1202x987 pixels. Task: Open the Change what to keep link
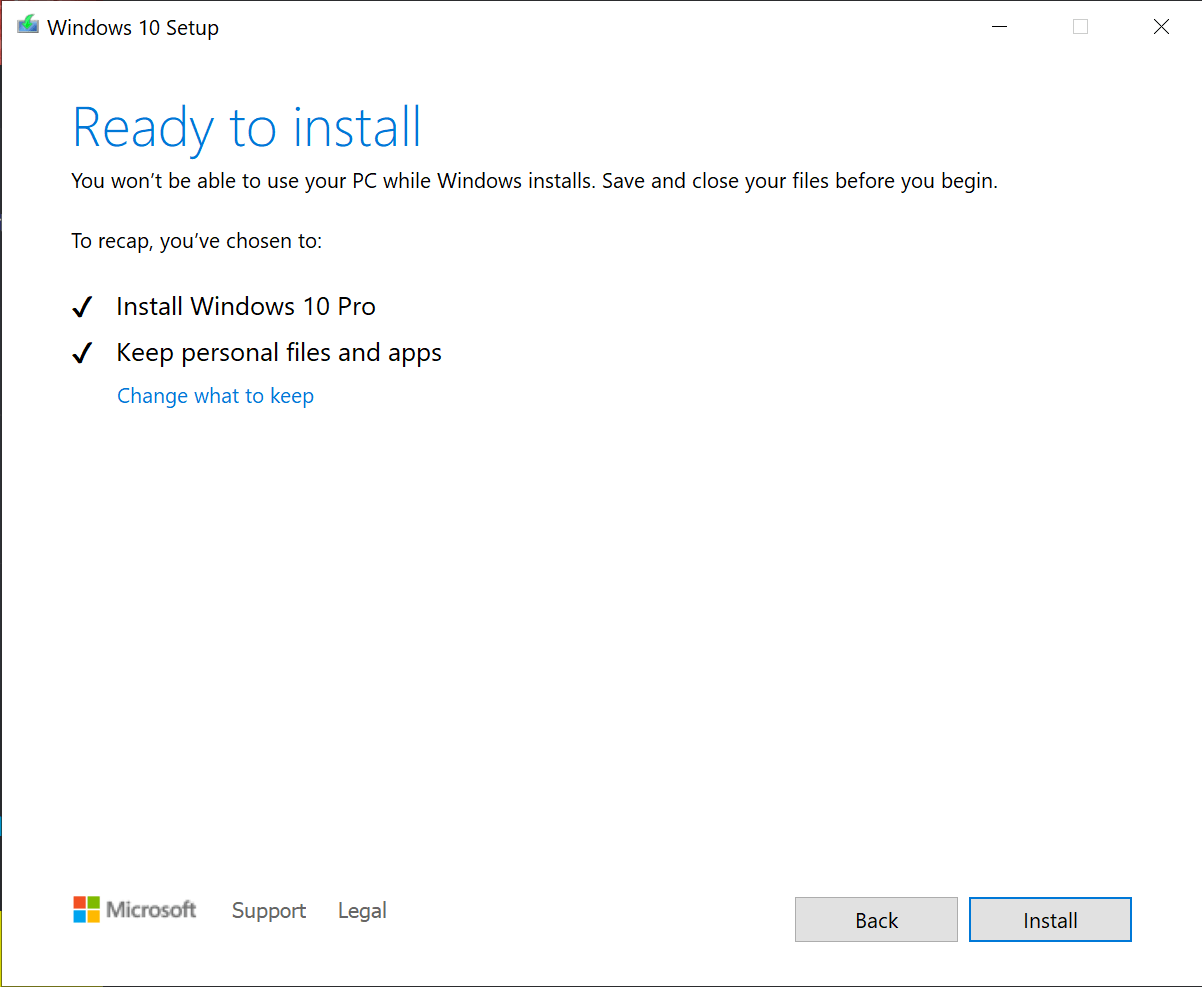tap(215, 396)
